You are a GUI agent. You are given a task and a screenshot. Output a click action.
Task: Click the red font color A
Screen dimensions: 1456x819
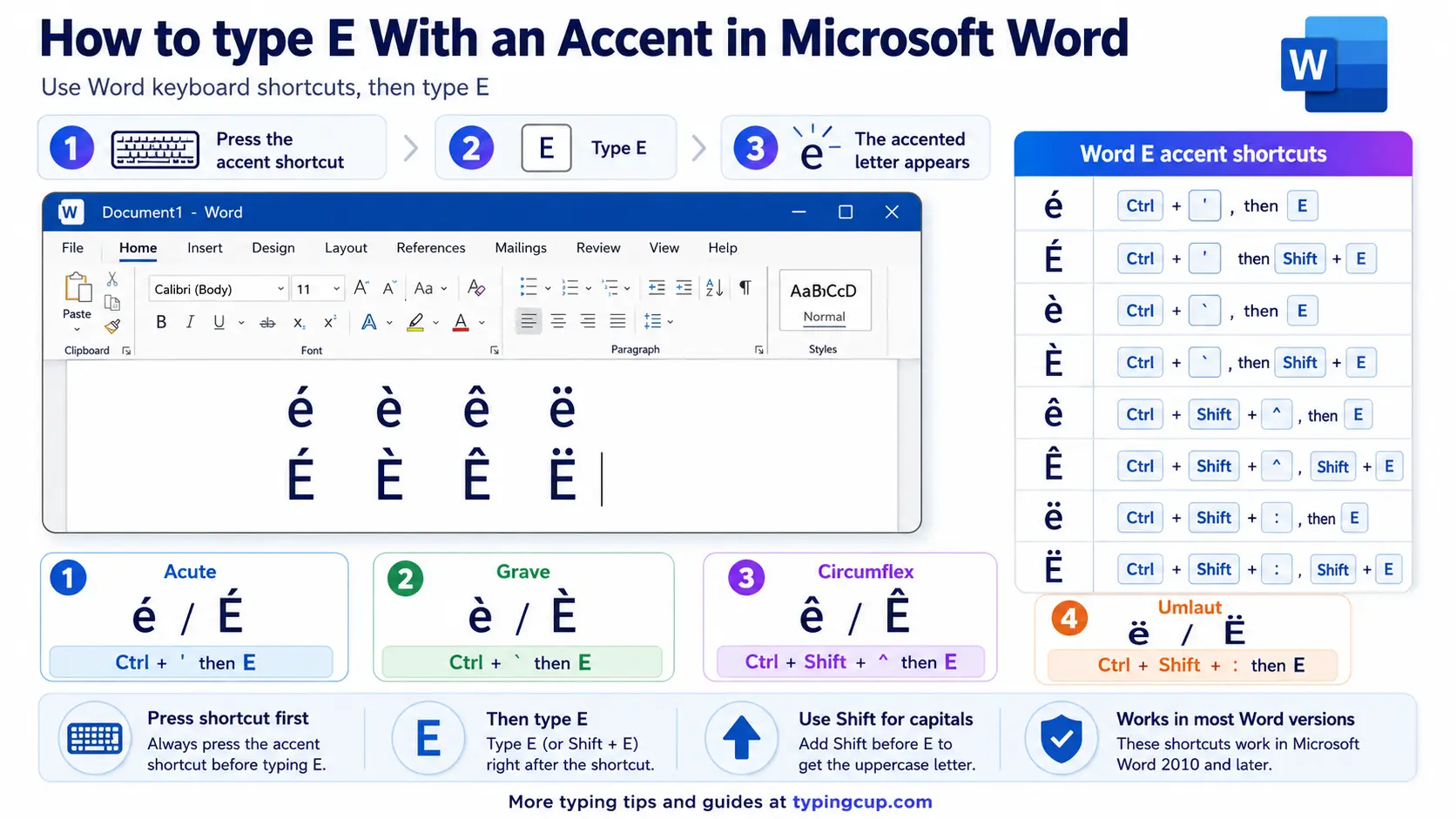(462, 323)
